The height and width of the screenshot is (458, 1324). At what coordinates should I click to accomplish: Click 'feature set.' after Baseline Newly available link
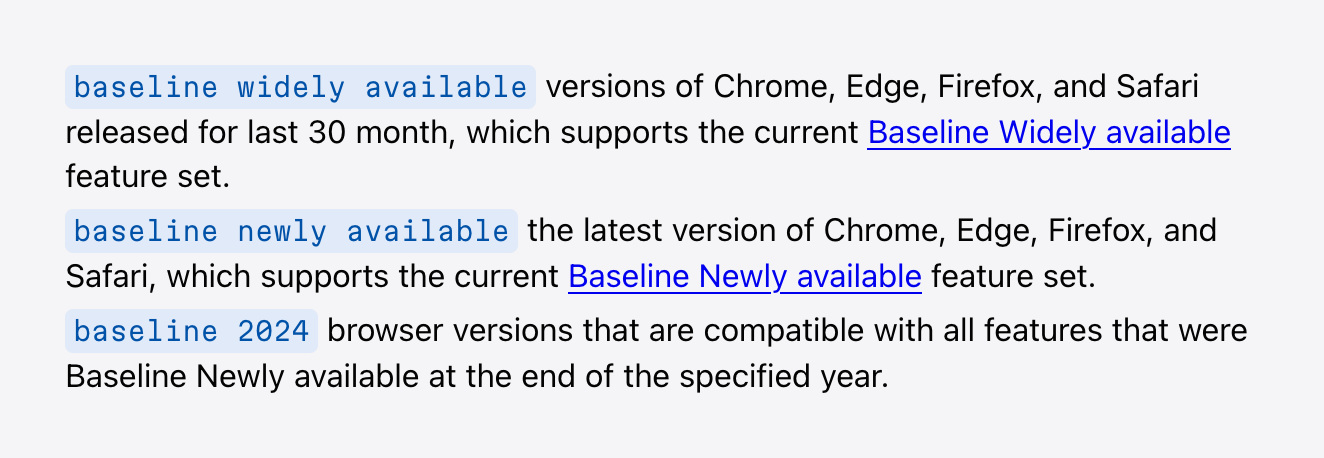pos(1014,276)
